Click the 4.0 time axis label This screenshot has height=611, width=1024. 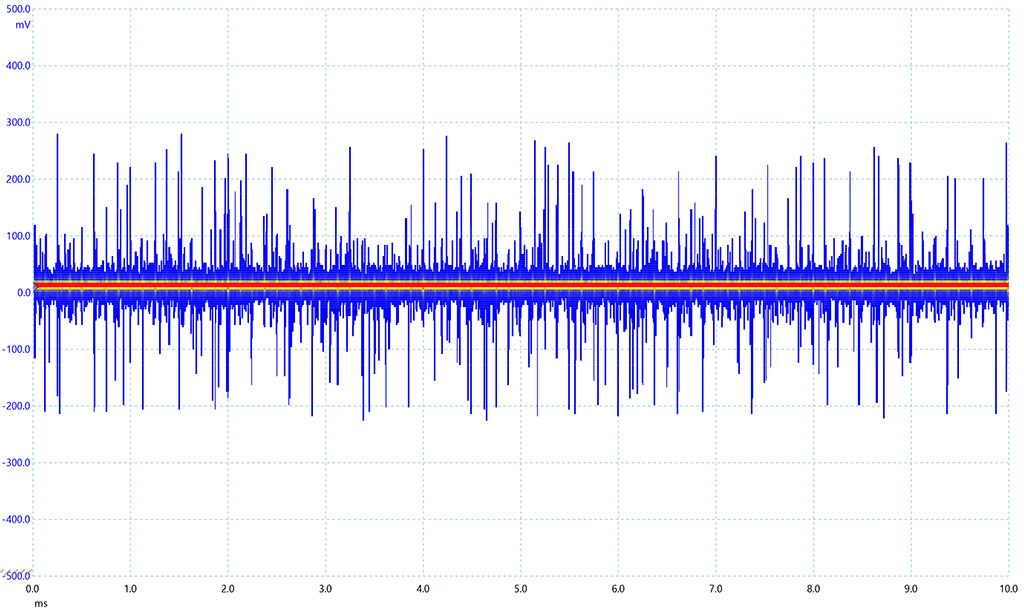pos(423,589)
